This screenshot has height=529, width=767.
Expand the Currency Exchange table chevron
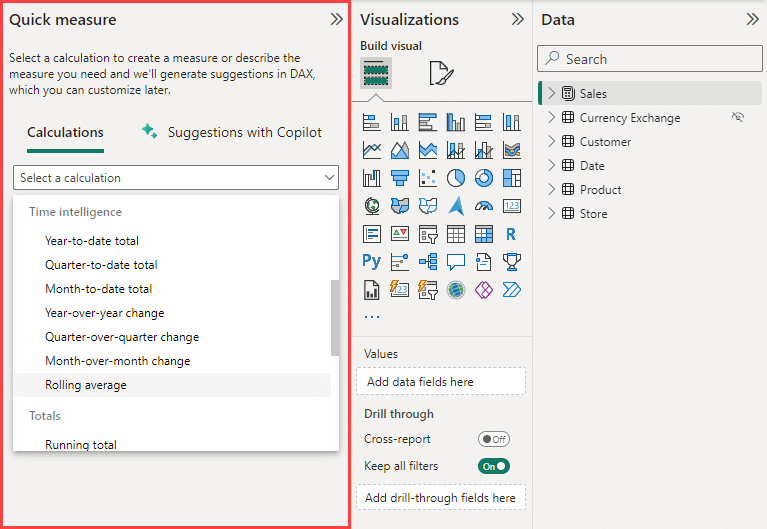(x=552, y=117)
